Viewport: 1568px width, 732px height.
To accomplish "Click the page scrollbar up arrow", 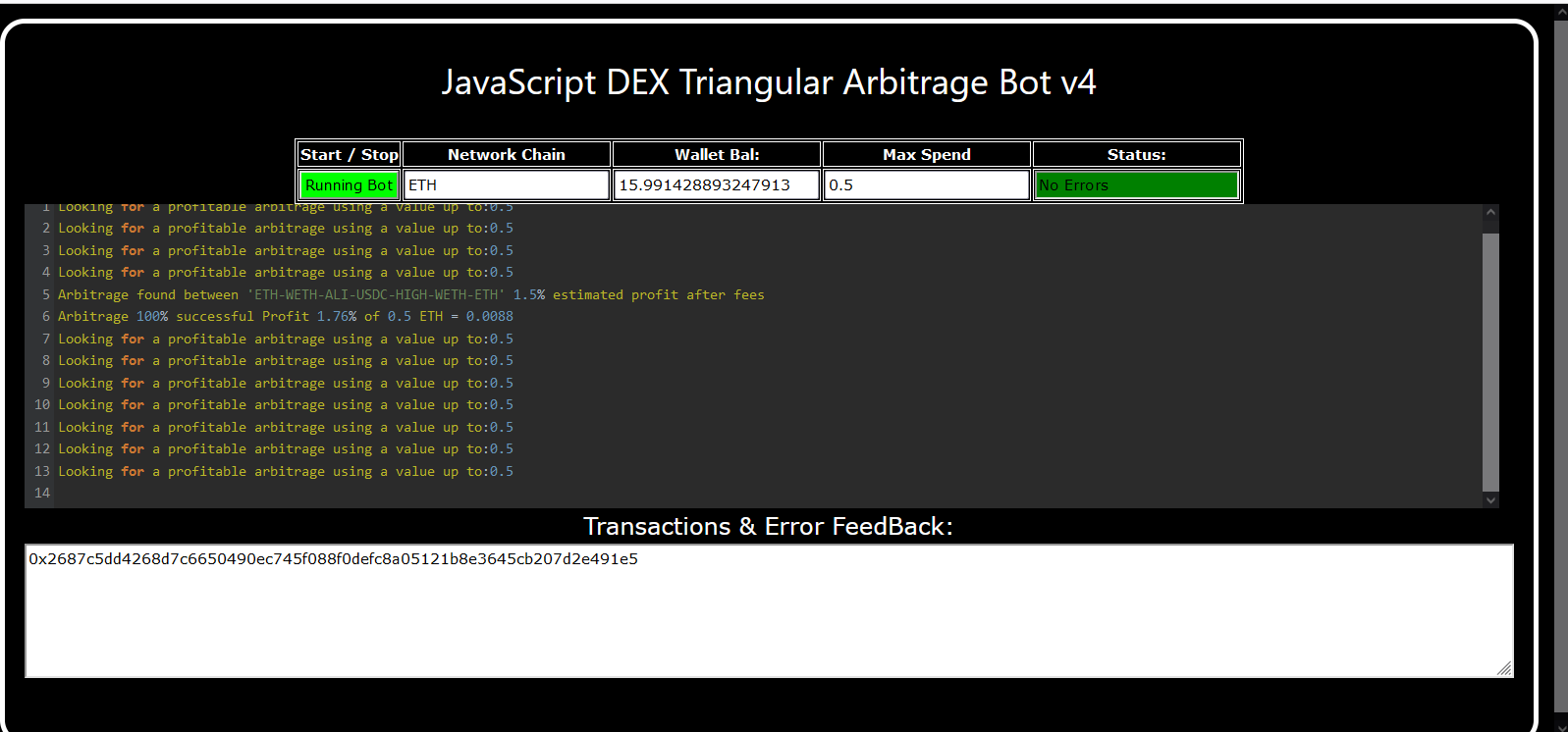I will coord(1561,10).
